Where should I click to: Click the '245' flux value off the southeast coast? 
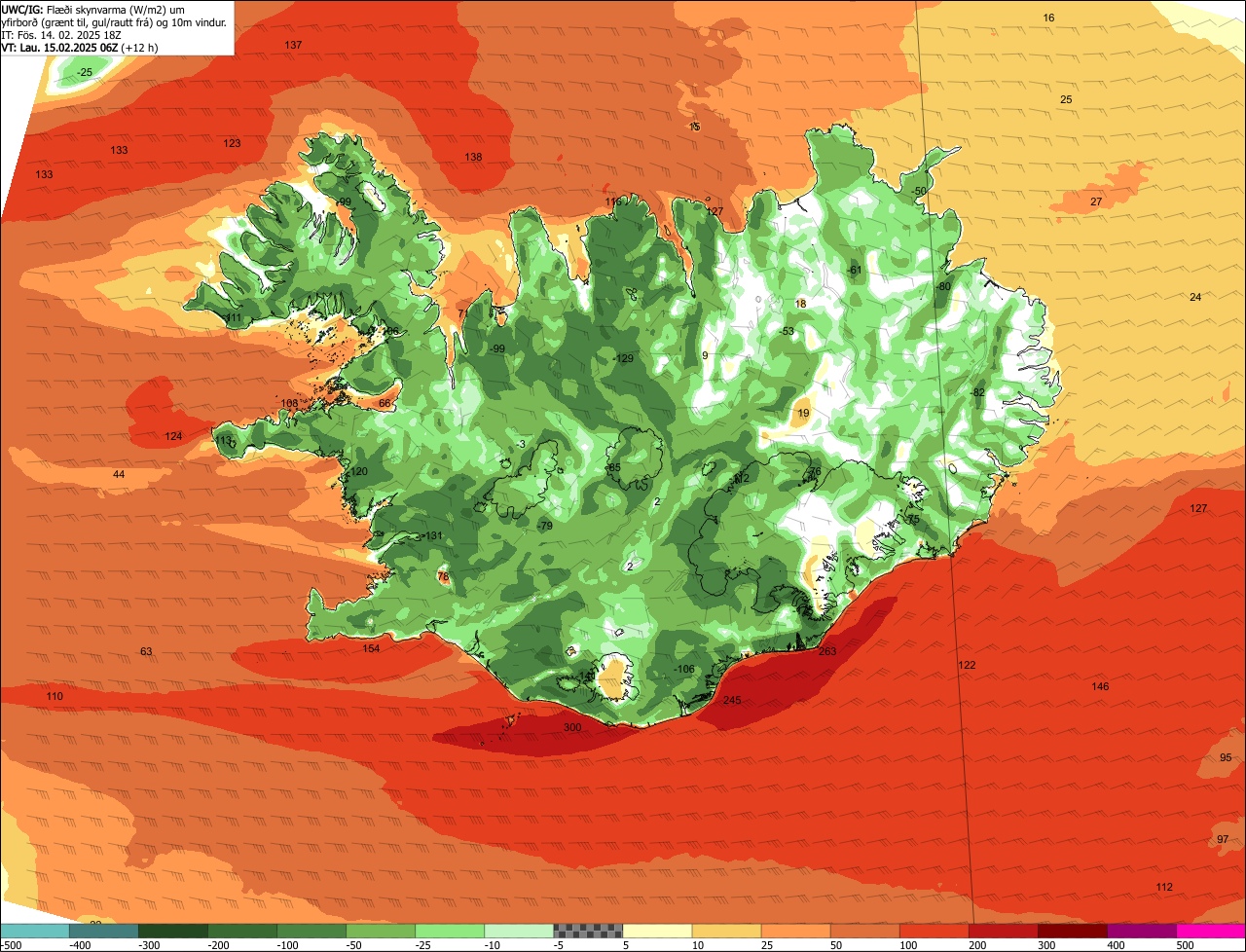tap(732, 700)
